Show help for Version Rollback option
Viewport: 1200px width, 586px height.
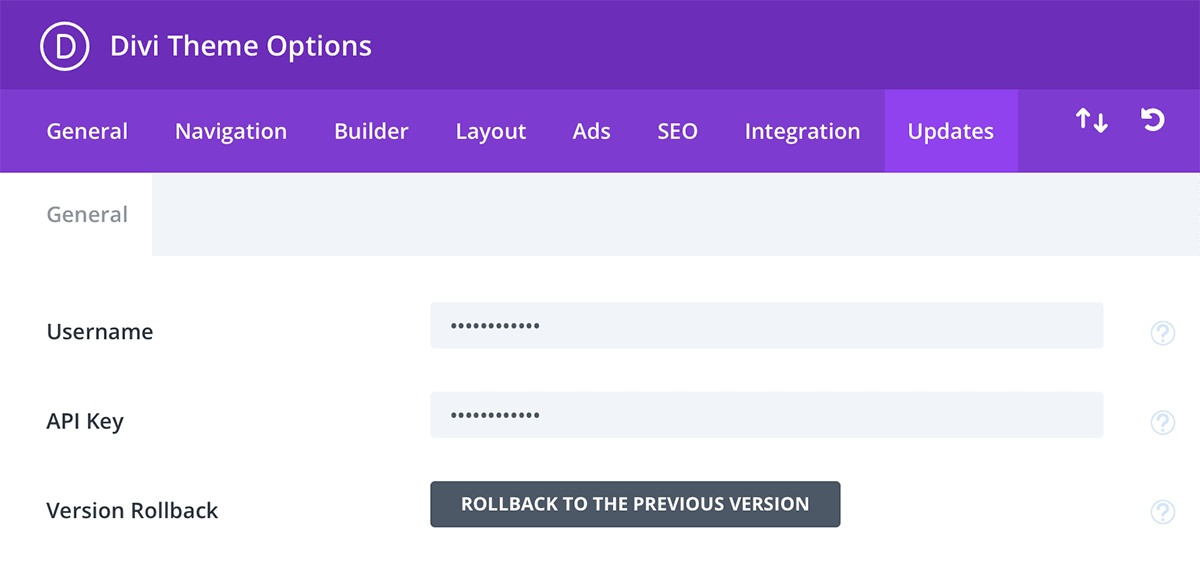point(1162,512)
